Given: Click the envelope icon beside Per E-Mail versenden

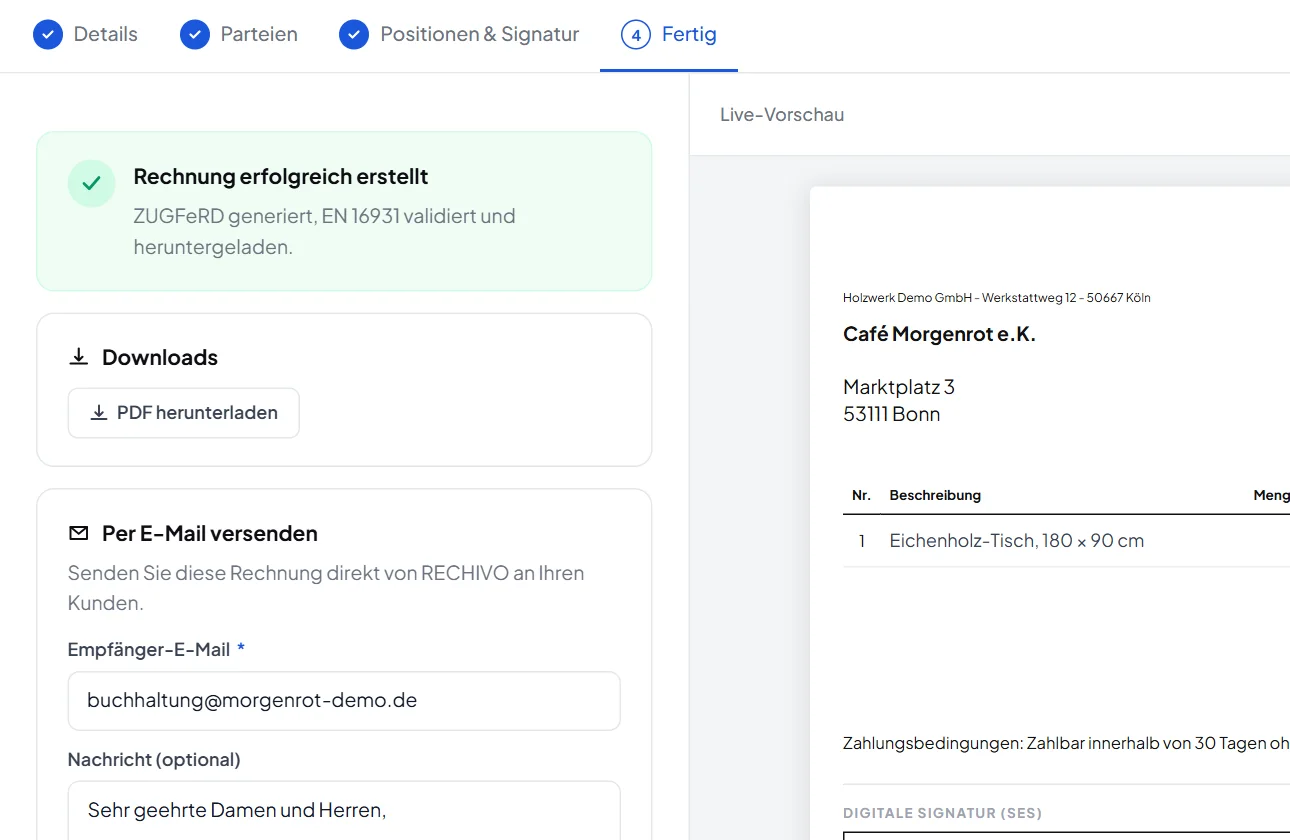Looking at the screenshot, I should [x=79, y=534].
